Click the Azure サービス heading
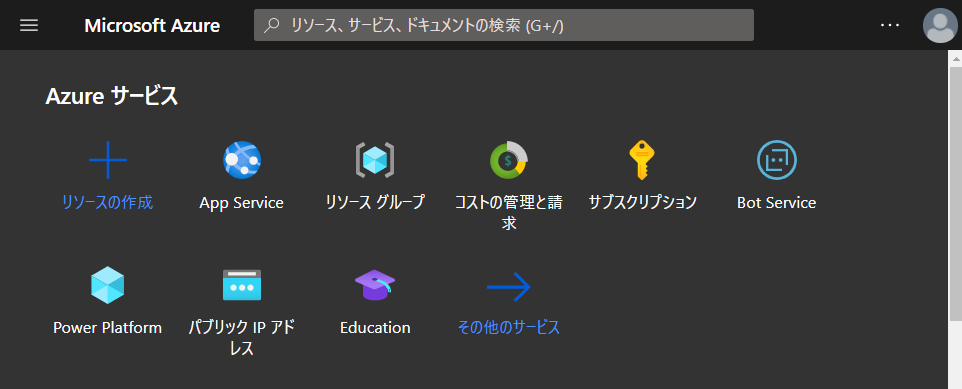 pyautogui.click(x=112, y=96)
